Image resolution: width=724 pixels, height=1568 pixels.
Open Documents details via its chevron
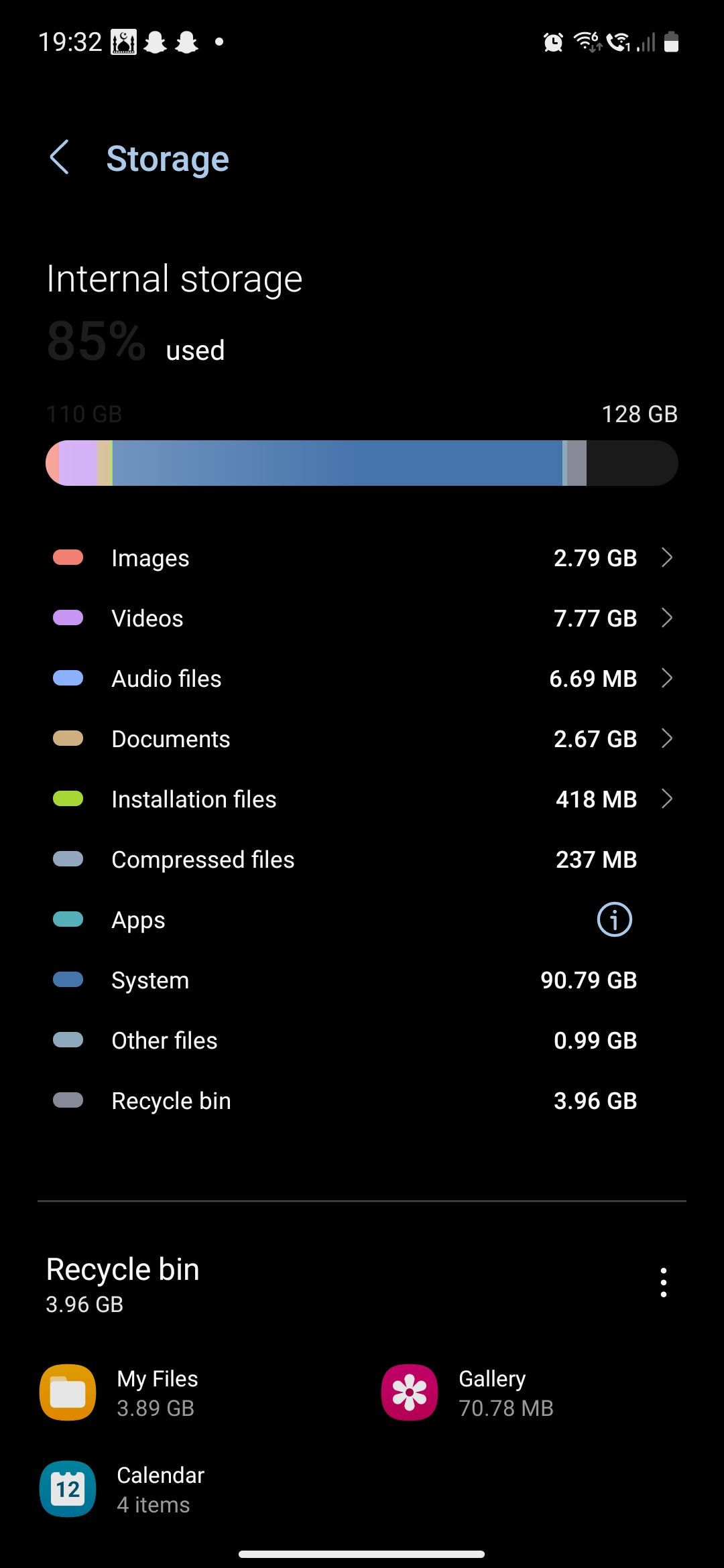pos(667,738)
